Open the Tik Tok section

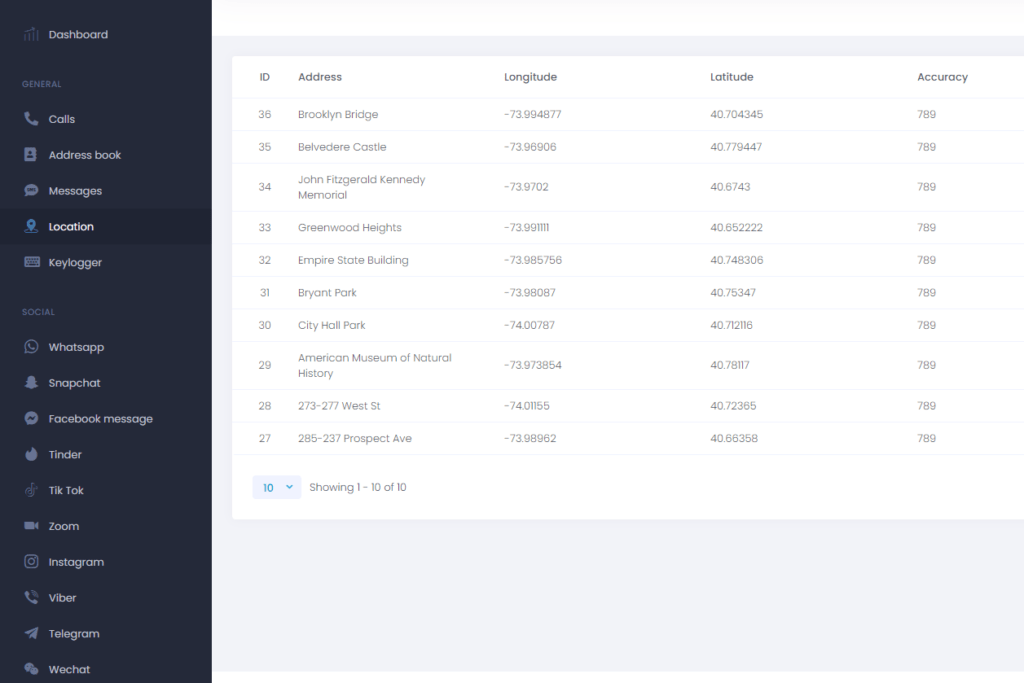pos(66,490)
